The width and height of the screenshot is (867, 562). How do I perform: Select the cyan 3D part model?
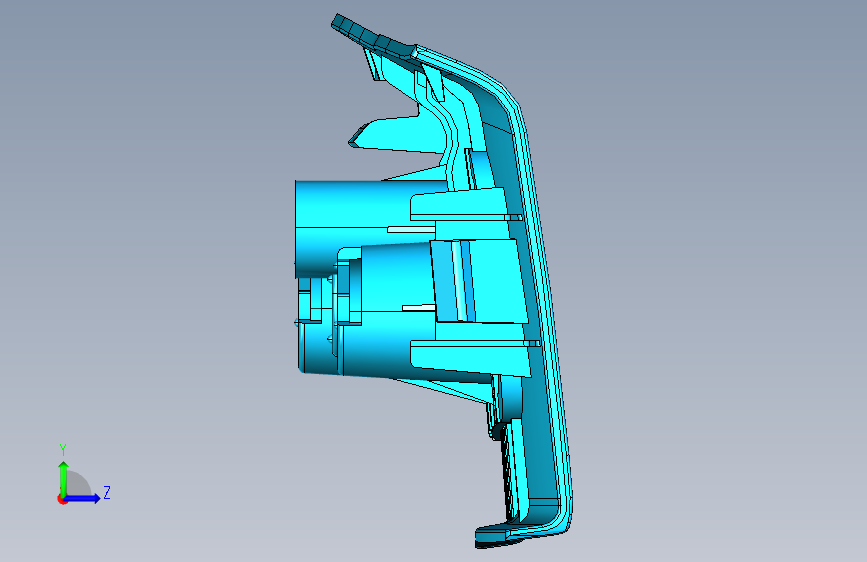click(434, 281)
